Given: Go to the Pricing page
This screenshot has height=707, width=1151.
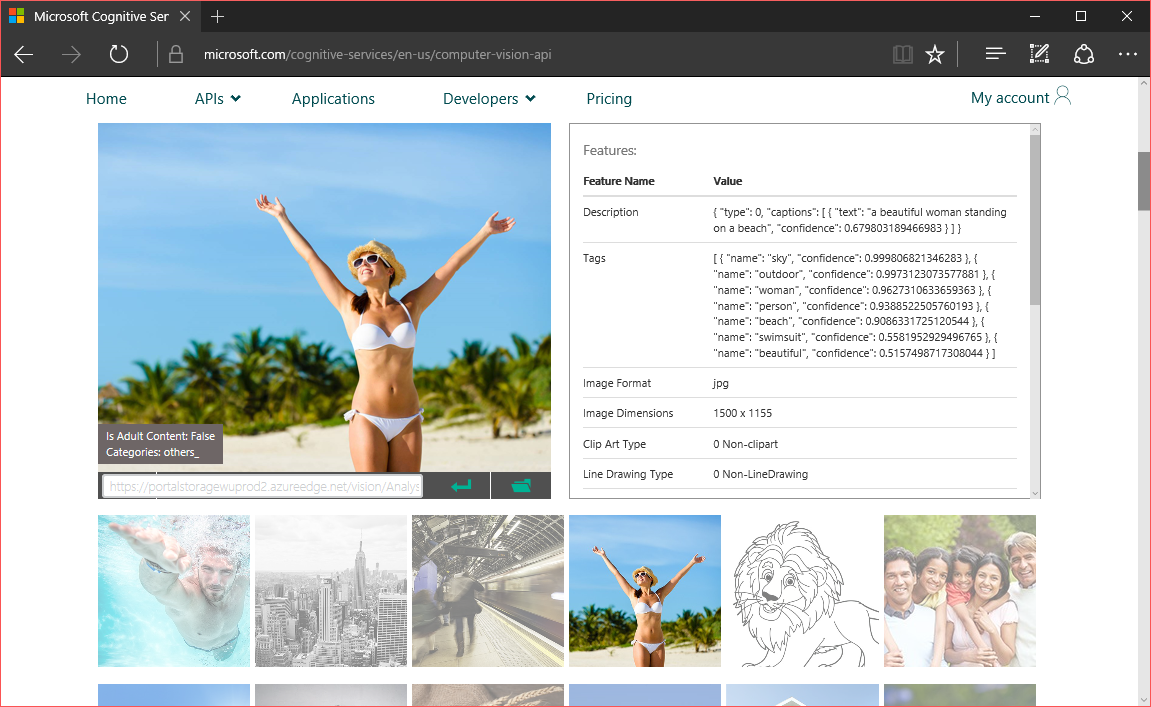Looking at the screenshot, I should [x=609, y=99].
